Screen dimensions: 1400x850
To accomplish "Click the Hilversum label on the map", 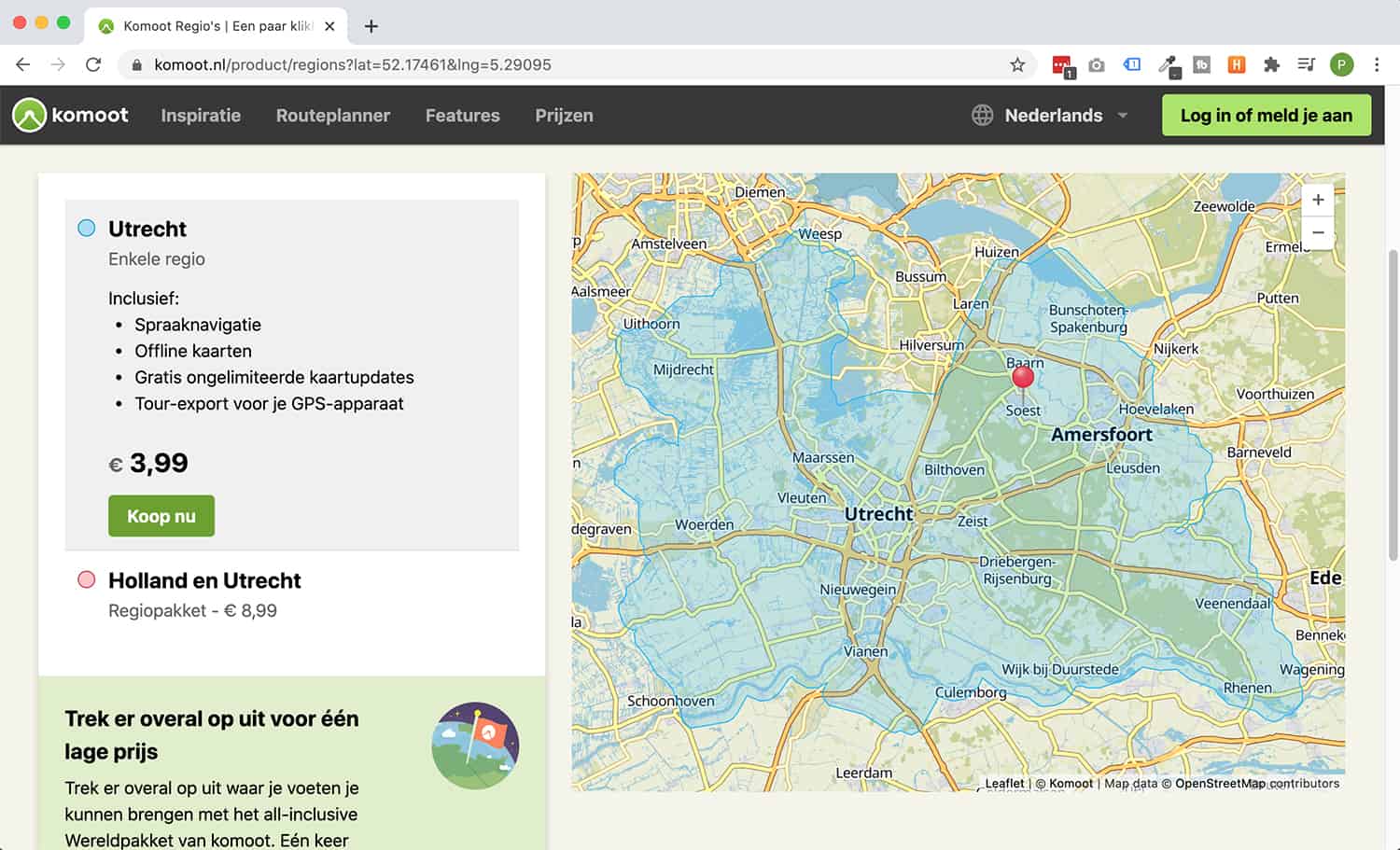I will pyautogui.click(x=931, y=345).
